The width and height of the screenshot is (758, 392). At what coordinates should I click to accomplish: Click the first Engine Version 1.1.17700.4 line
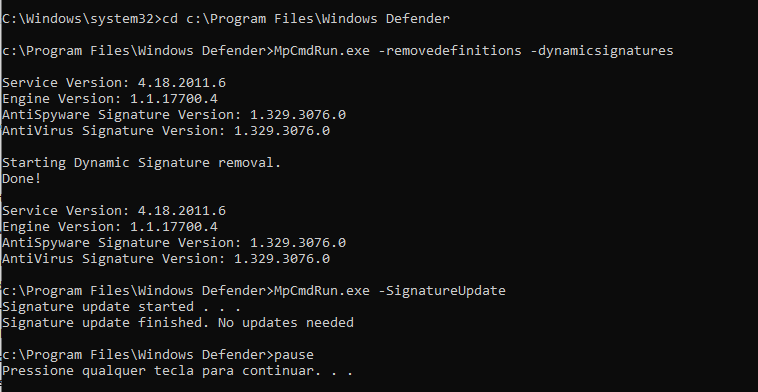coord(110,99)
